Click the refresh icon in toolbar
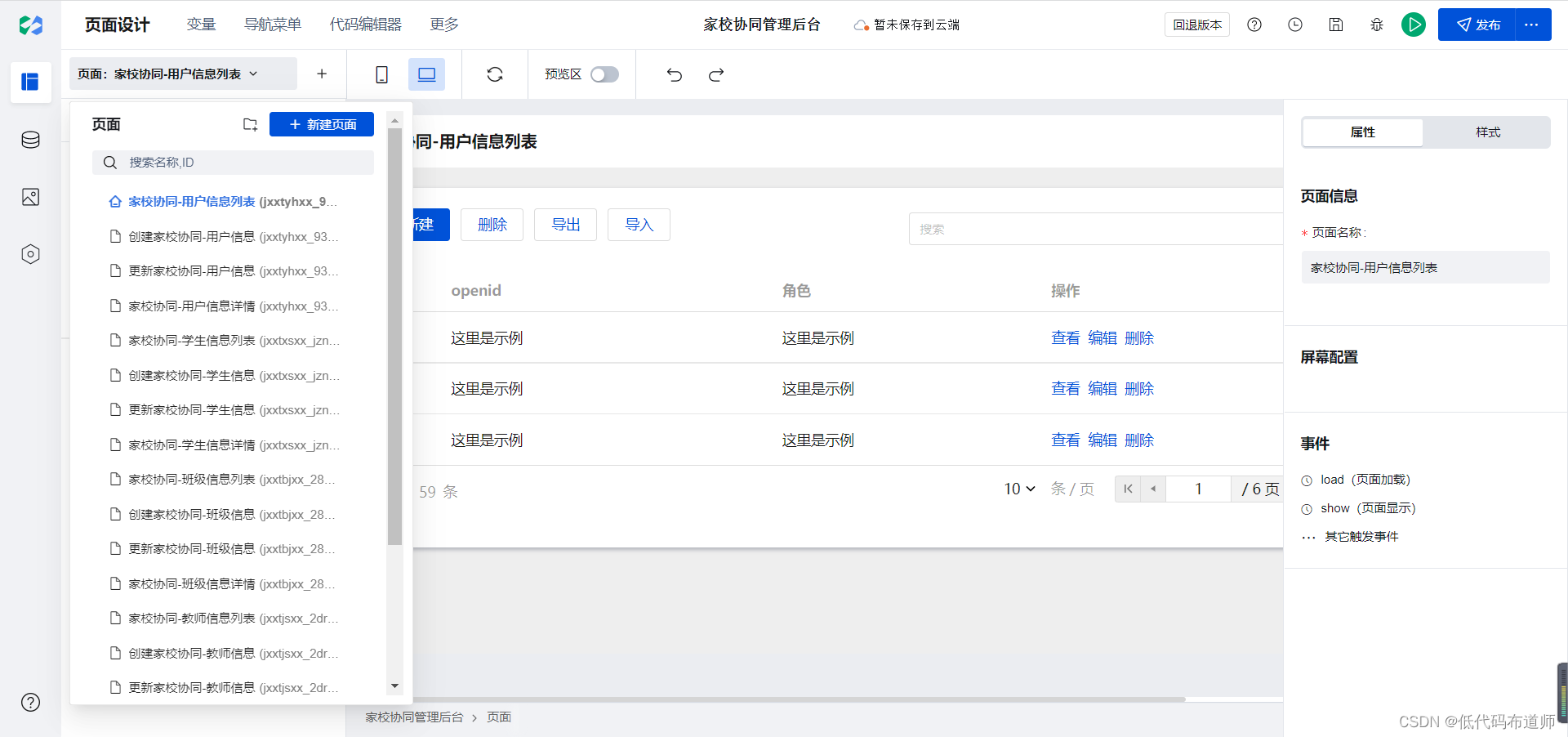1568x737 pixels. [x=495, y=74]
